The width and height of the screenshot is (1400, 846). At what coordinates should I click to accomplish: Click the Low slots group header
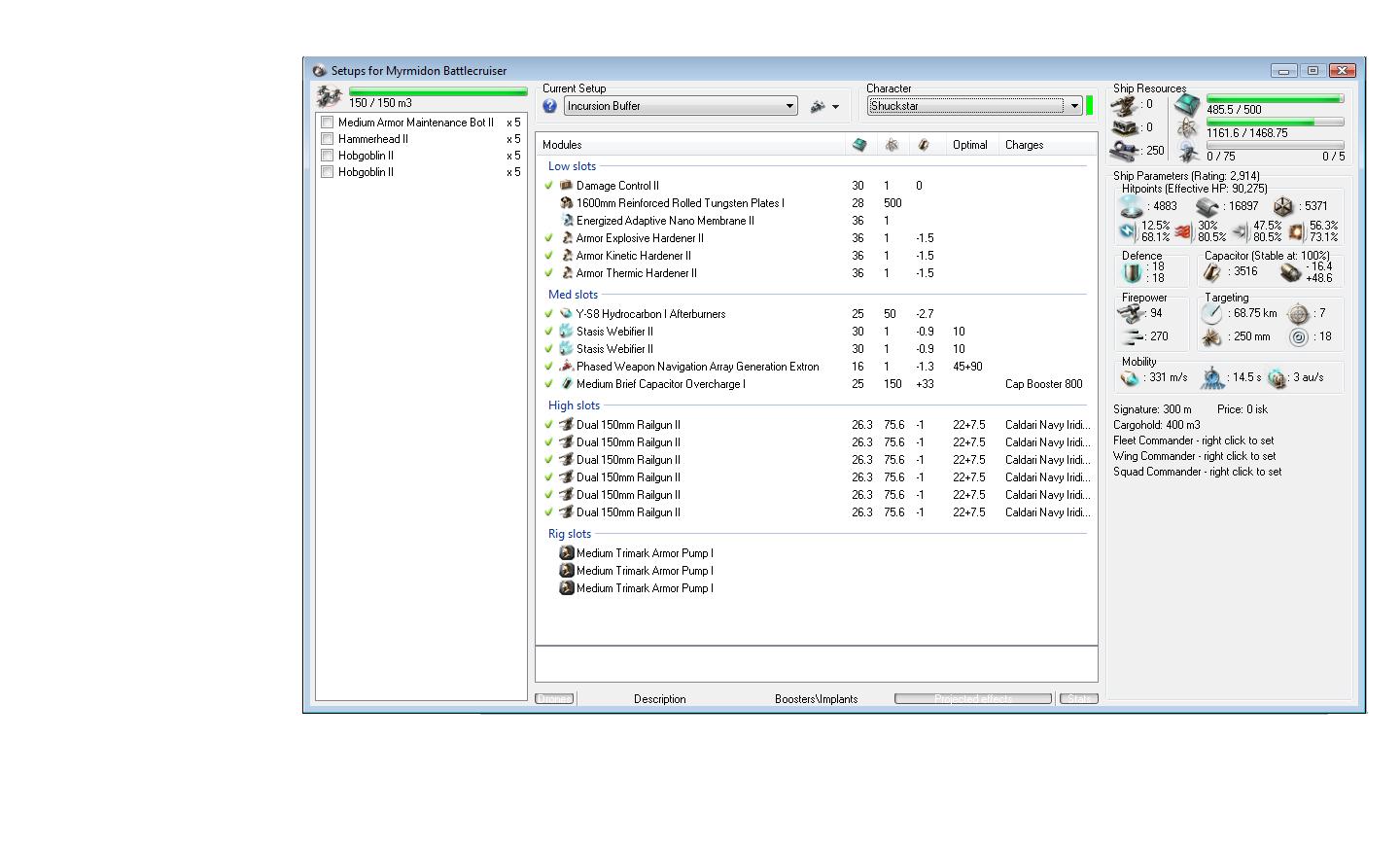click(x=572, y=166)
